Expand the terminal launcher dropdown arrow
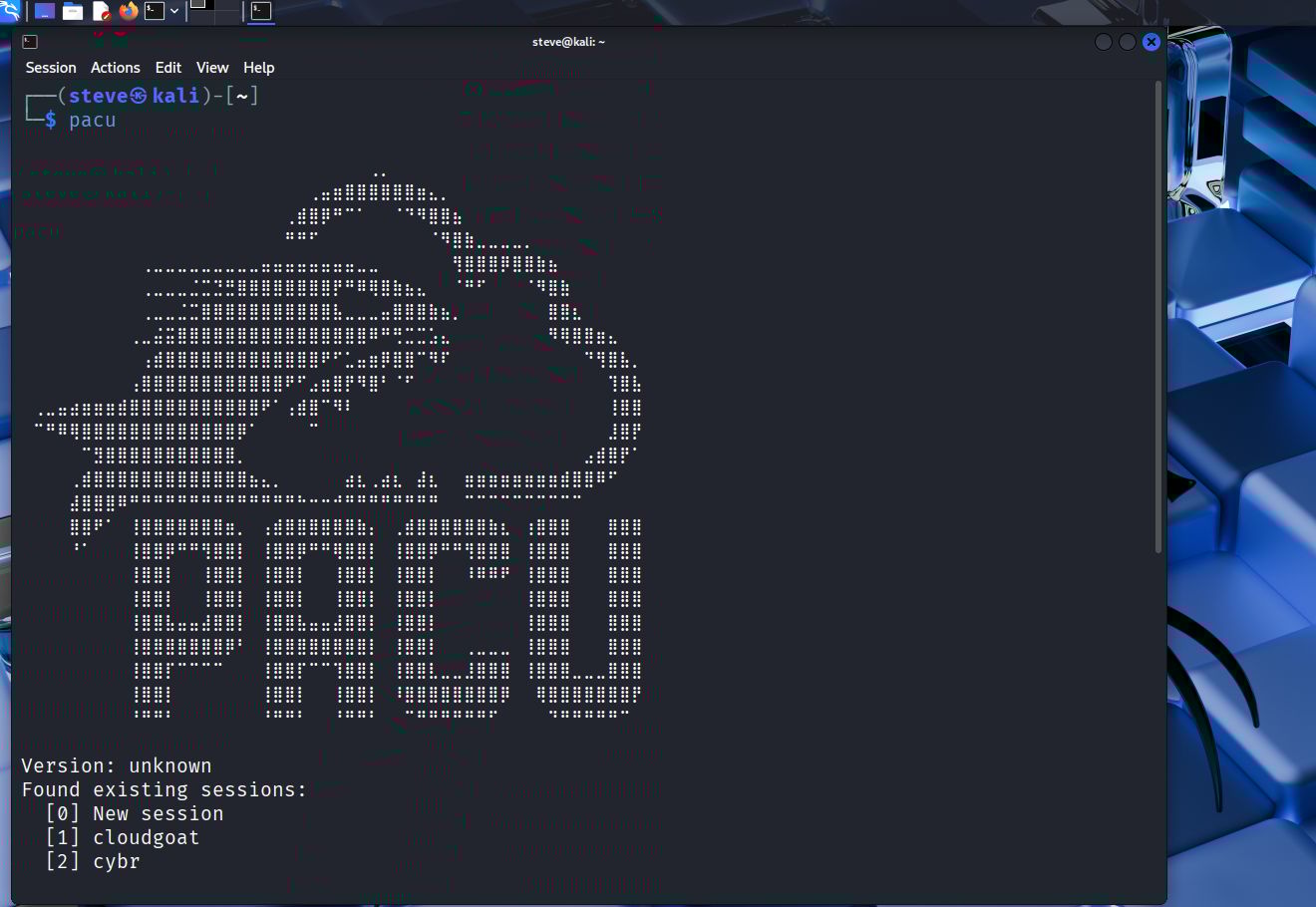This screenshot has width=1316, height=907. click(174, 11)
